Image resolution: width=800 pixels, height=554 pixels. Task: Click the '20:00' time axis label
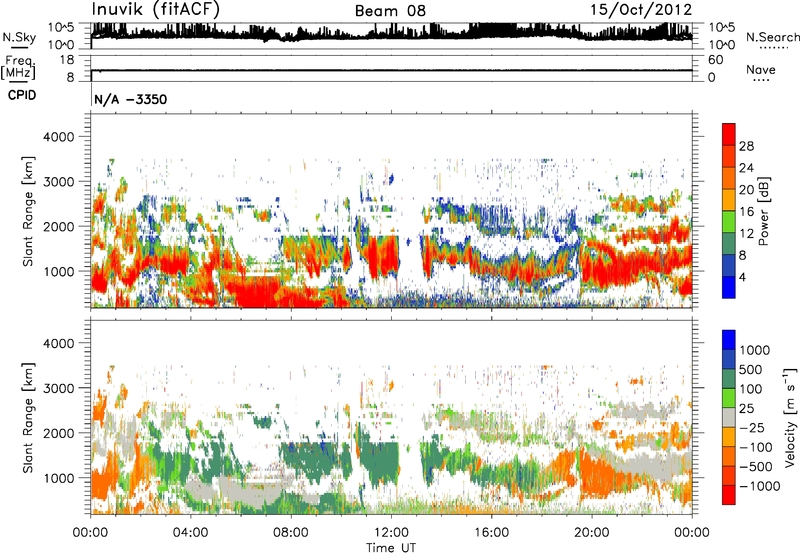(591, 533)
